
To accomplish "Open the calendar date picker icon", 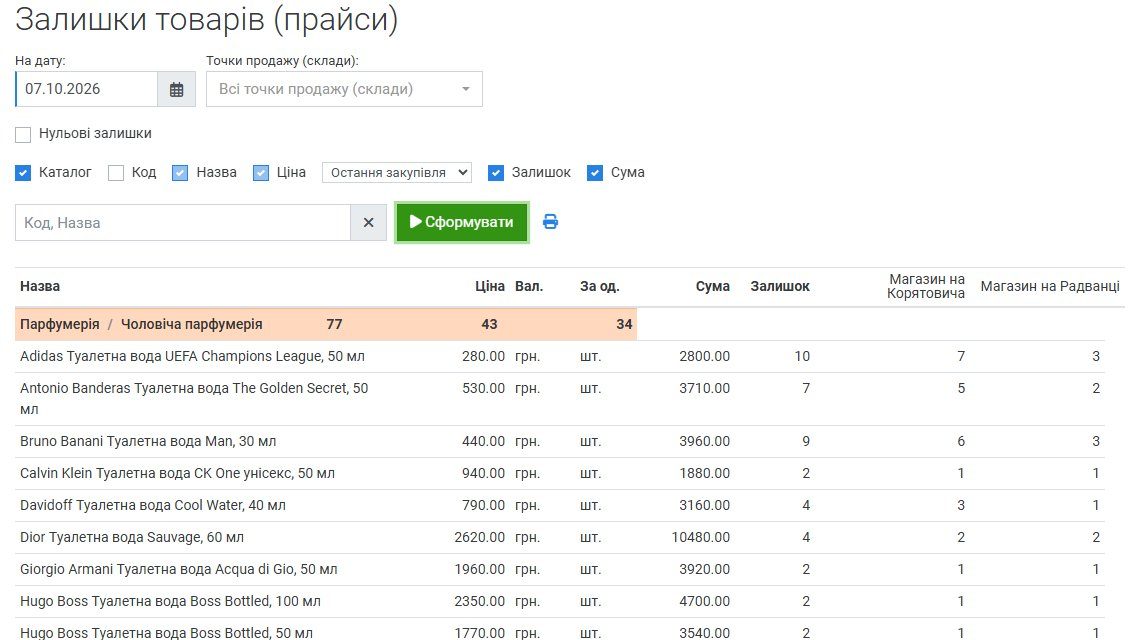I will (177, 89).
